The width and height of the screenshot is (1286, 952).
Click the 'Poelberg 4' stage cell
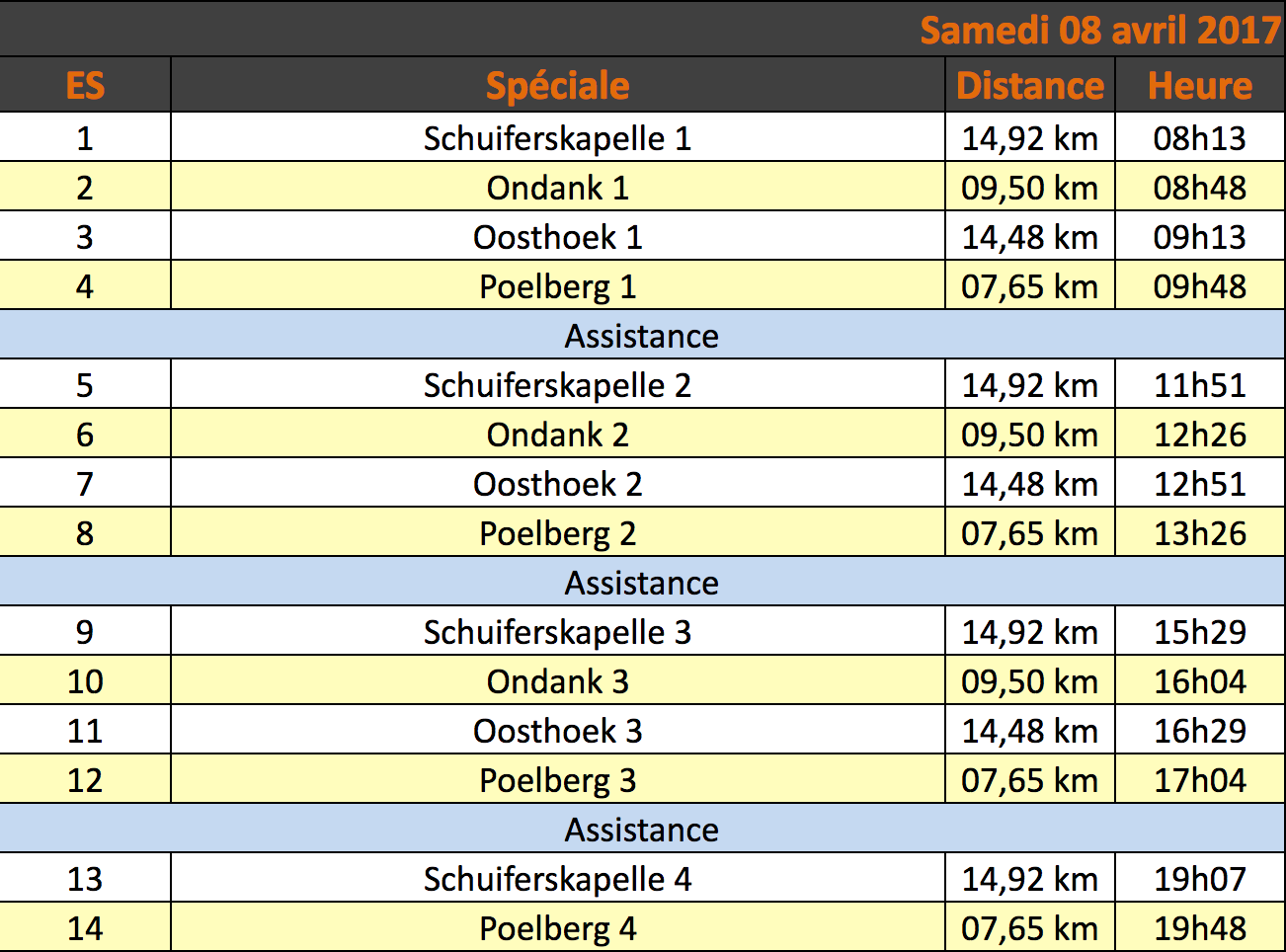[x=558, y=927]
